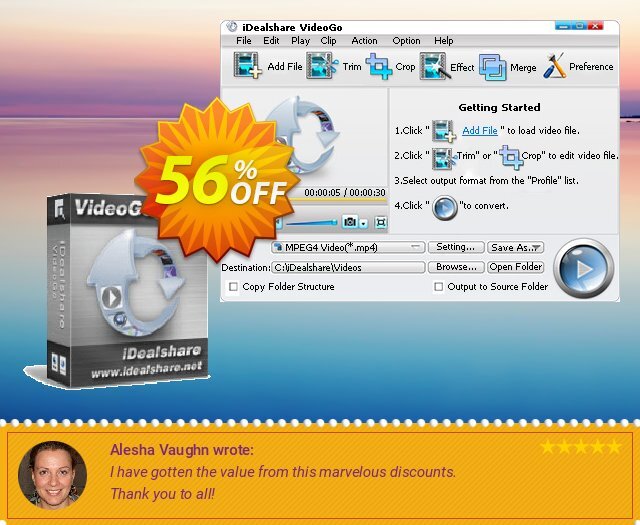Click Alesha Vaughn's profile photo
Viewport: 640px width, 525px height.
53,475
